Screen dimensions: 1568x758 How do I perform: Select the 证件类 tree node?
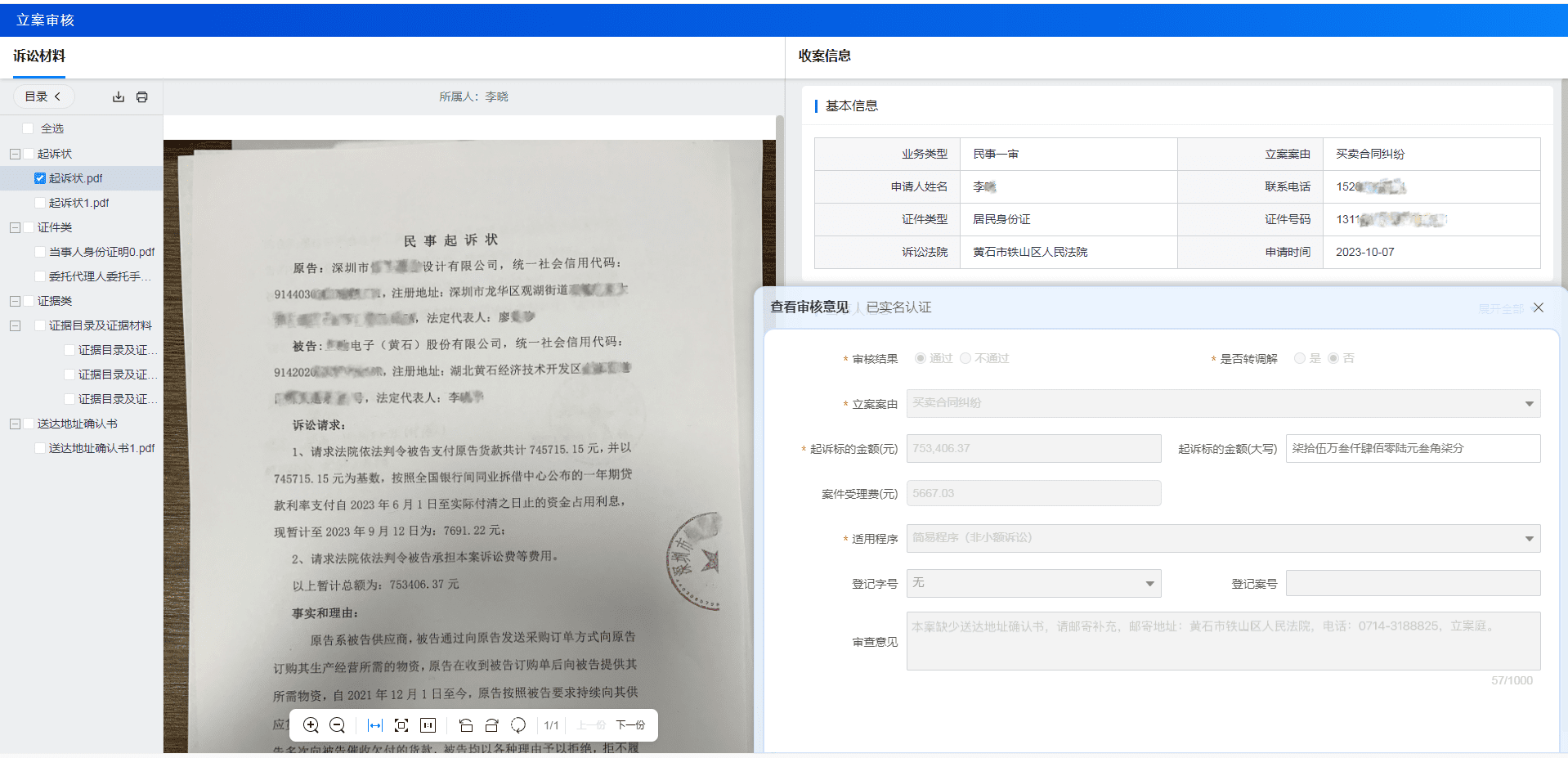[55, 227]
